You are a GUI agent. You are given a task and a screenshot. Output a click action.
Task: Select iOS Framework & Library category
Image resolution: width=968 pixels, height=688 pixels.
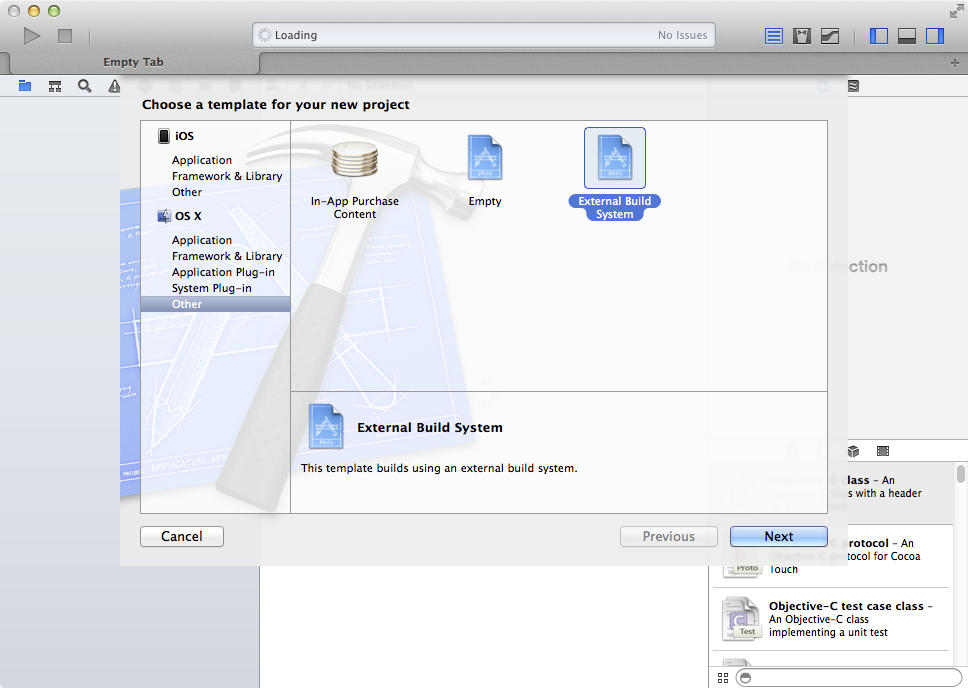[x=227, y=176]
